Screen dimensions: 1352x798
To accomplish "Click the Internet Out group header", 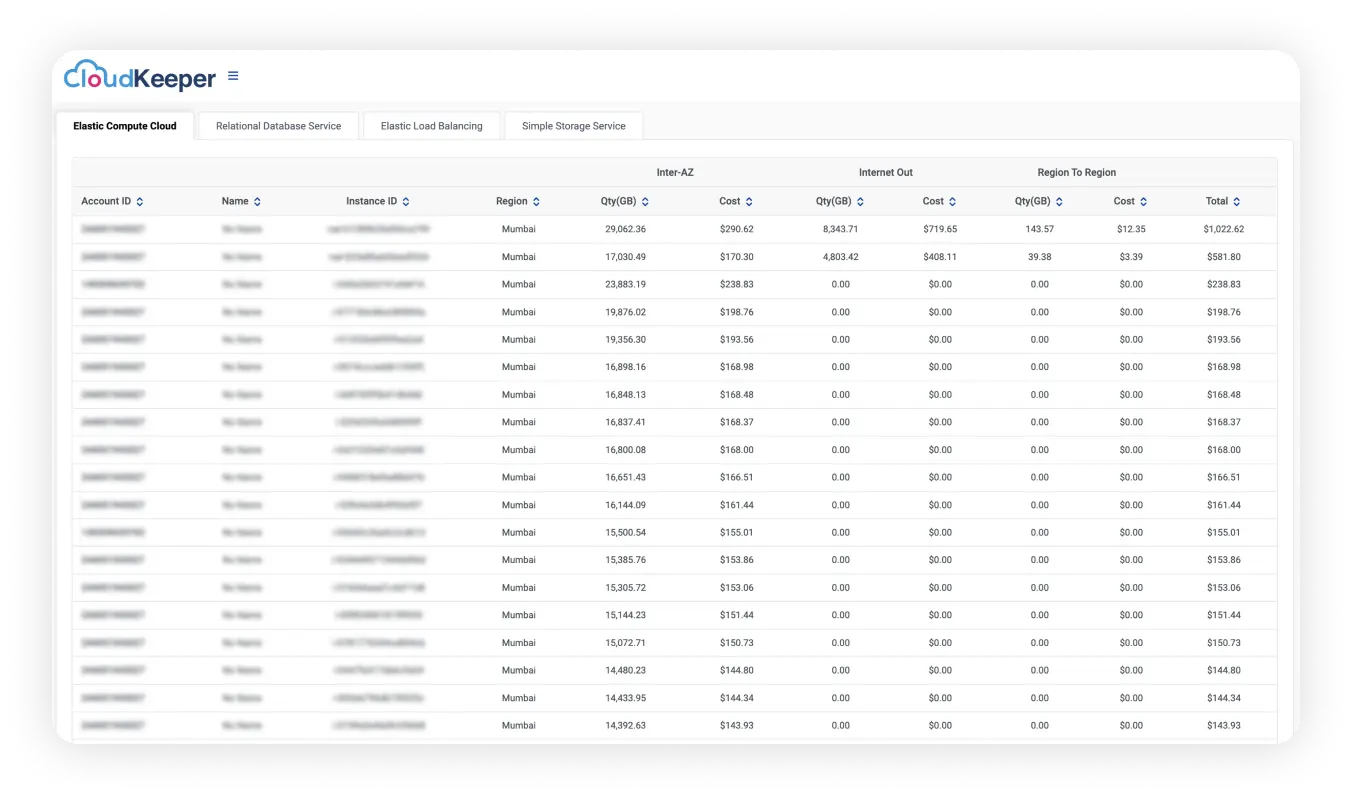I will (x=886, y=172).
